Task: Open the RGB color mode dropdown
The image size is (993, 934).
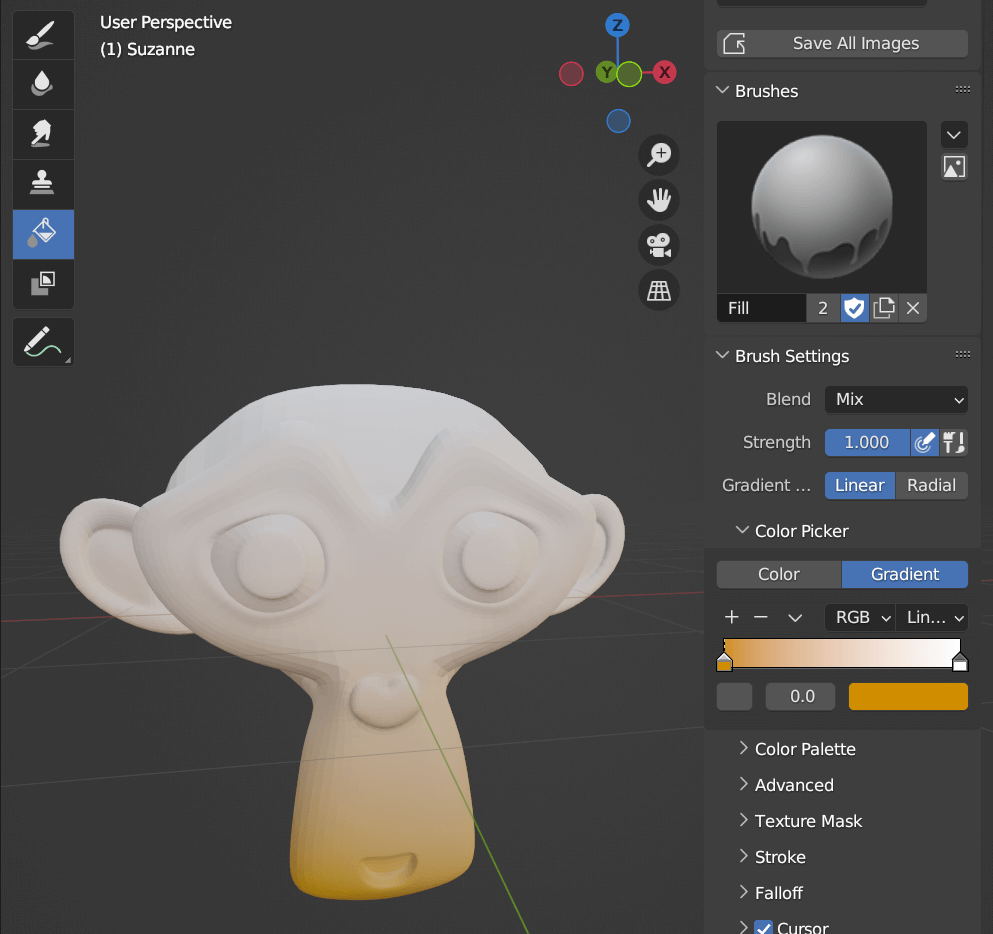Action: coord(860,617)
